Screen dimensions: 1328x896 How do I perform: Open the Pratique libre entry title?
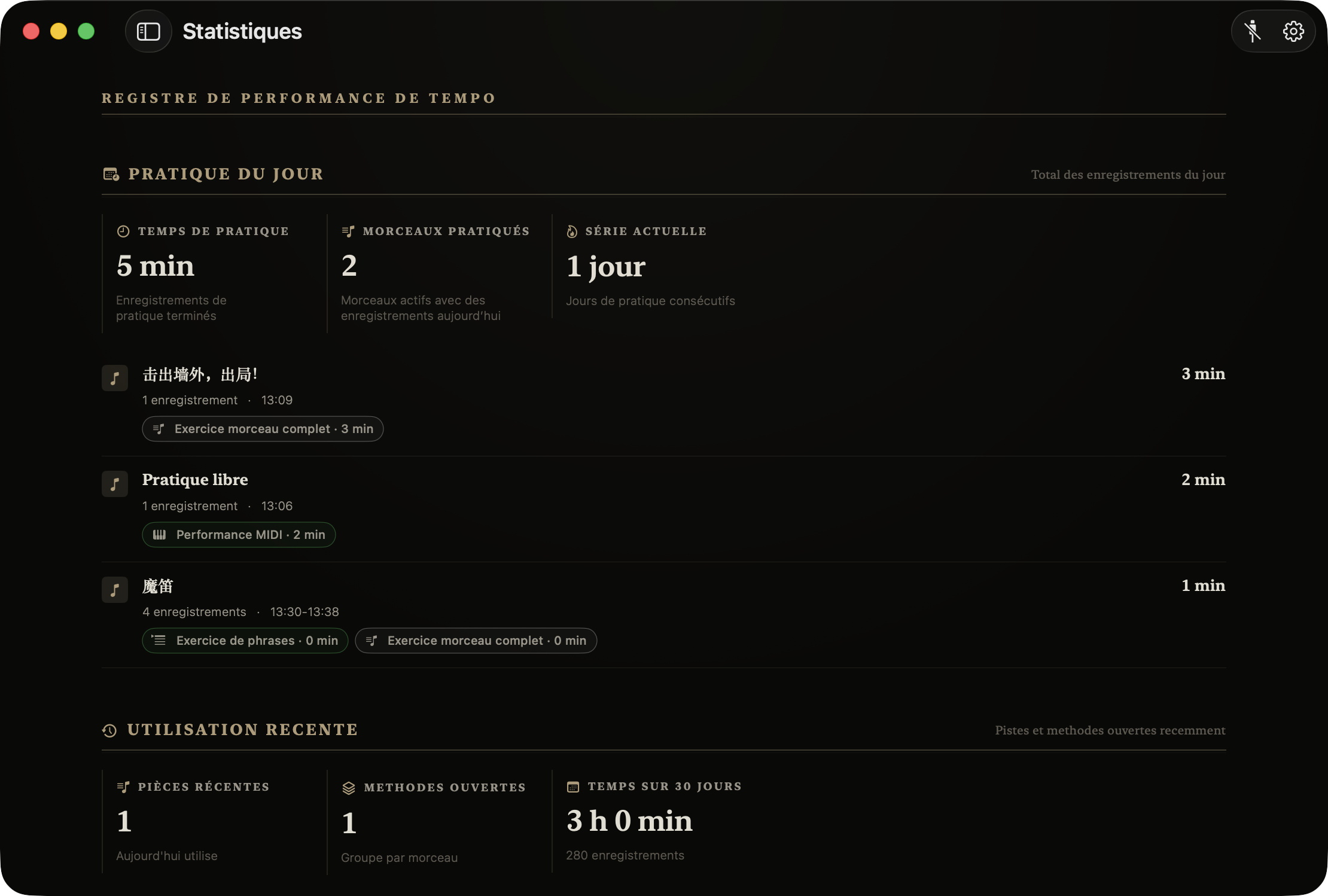click(195, 480)
